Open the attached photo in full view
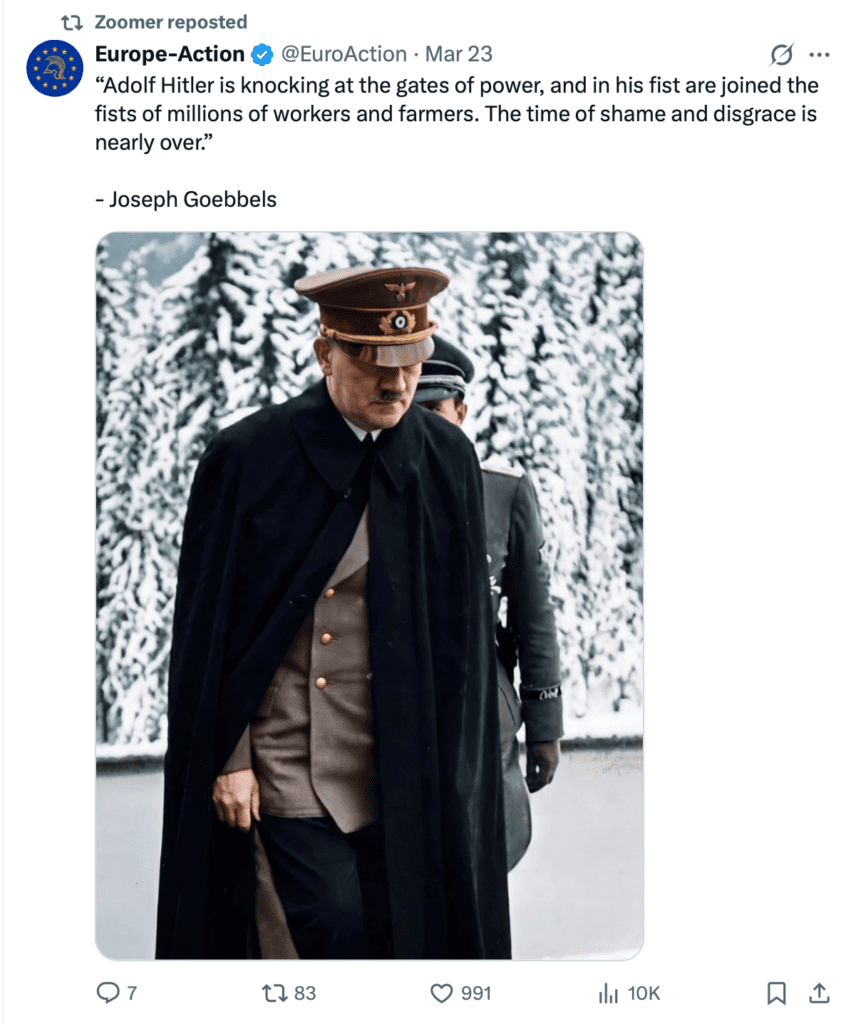The image size is (851, 1024). coord(370,596)
